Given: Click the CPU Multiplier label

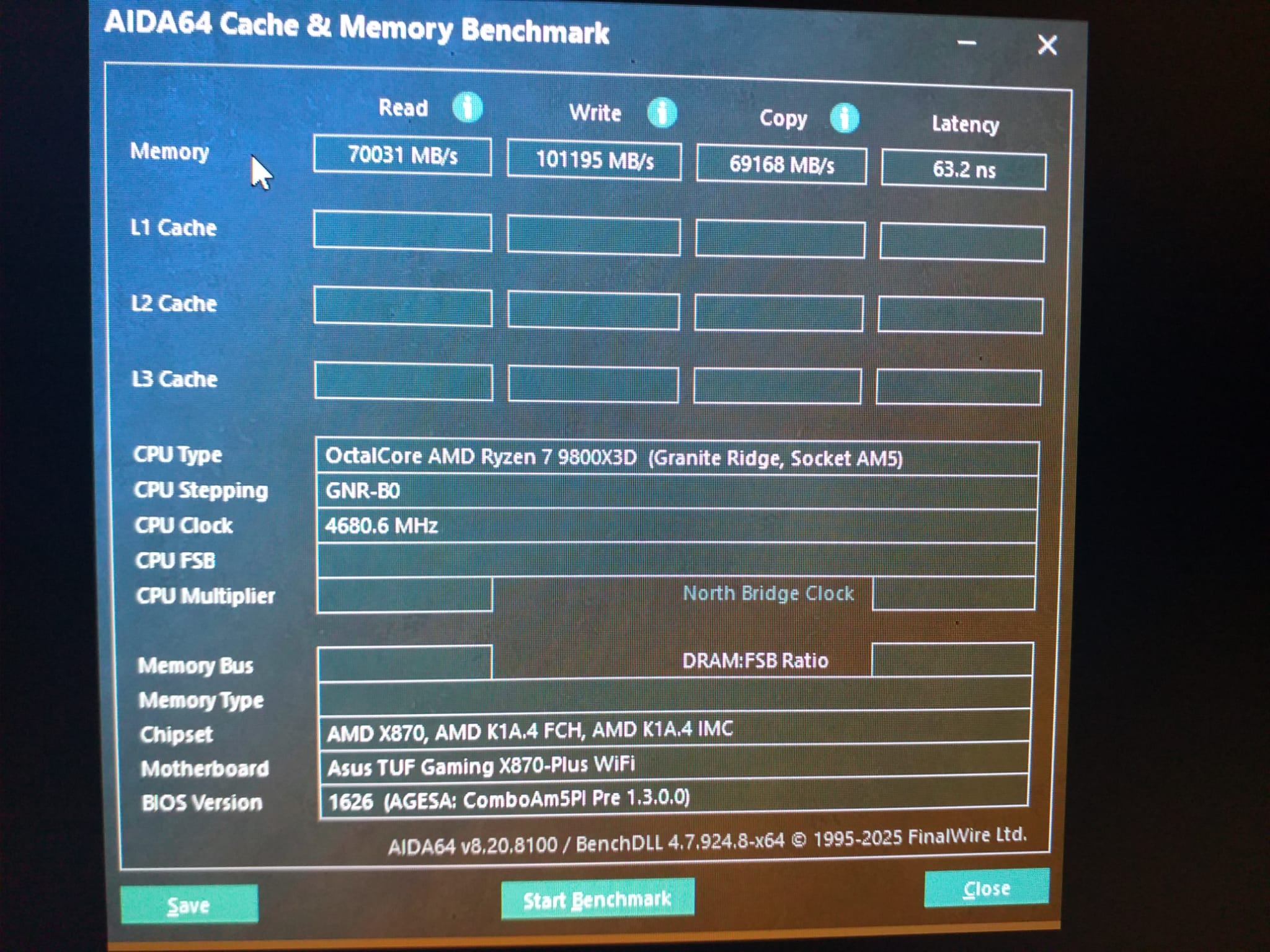Looking at the screenshot, I should click(205, 596).
